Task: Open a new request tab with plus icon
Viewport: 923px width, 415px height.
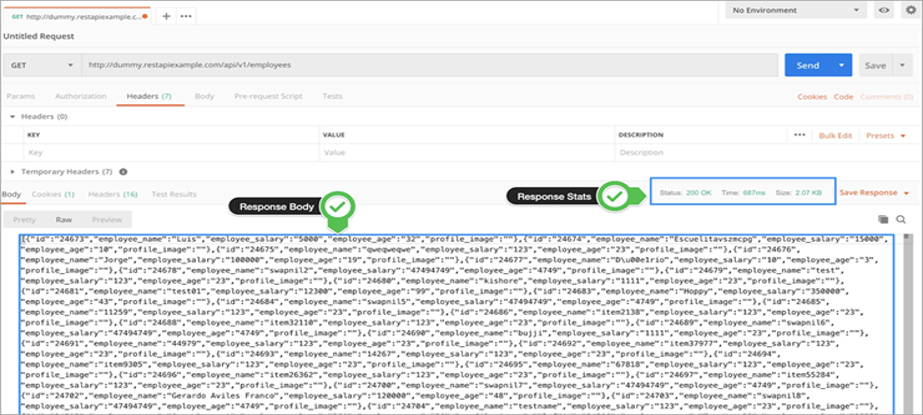Action: point(166,16)
